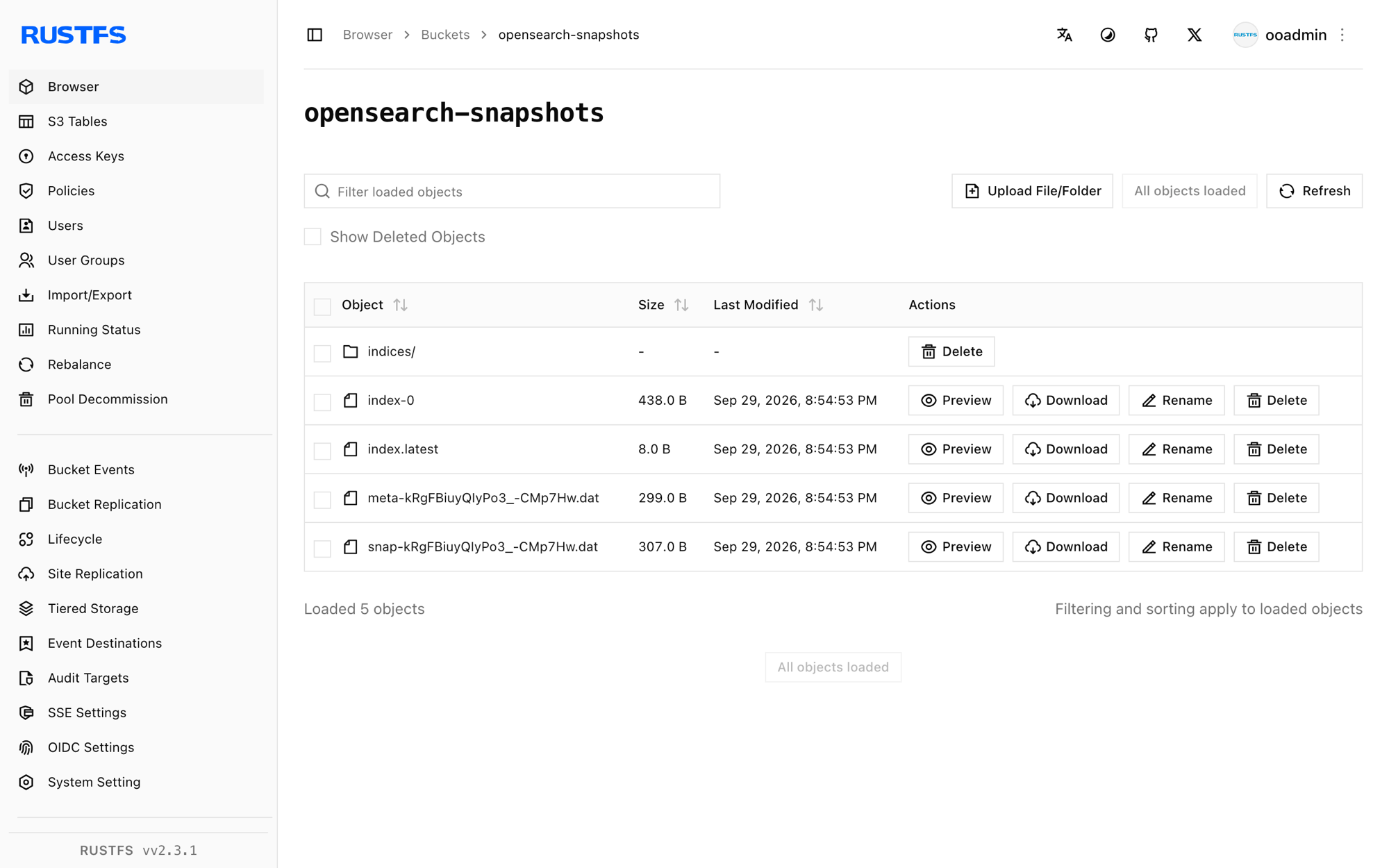
Task: Click the snap-kRgFBiuyQIyPo3_-CMp7Hw.dat name
Action: (x=482, y=546)
